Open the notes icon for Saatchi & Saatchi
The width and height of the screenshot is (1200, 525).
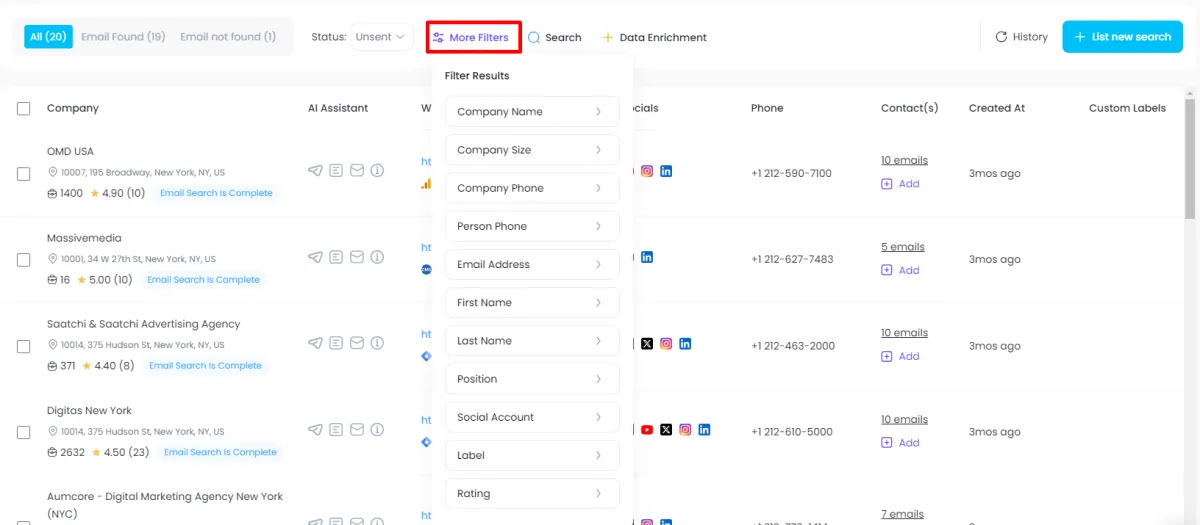pos(337,343)
